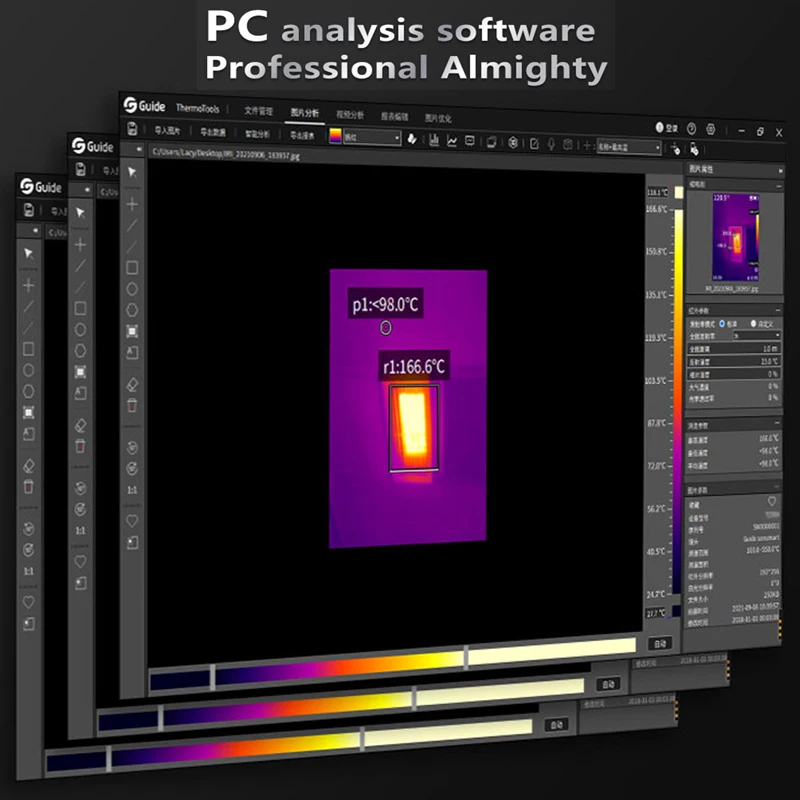Select the 自定义 emissivity mode radio button
The height and width of the screenshot is (800, 800).
(x=753, y=323)
